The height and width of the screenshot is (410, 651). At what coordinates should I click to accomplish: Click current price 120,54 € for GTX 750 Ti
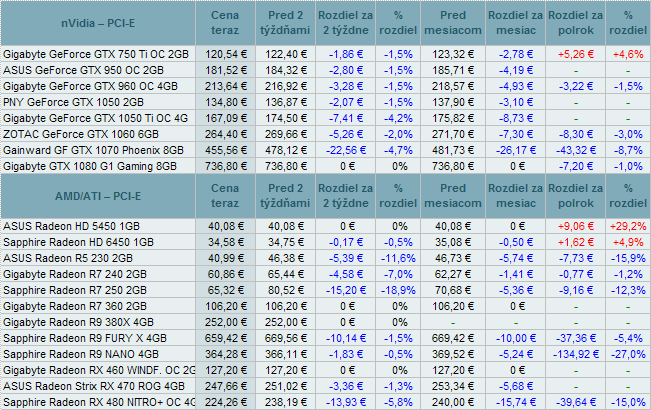point(225,54)
